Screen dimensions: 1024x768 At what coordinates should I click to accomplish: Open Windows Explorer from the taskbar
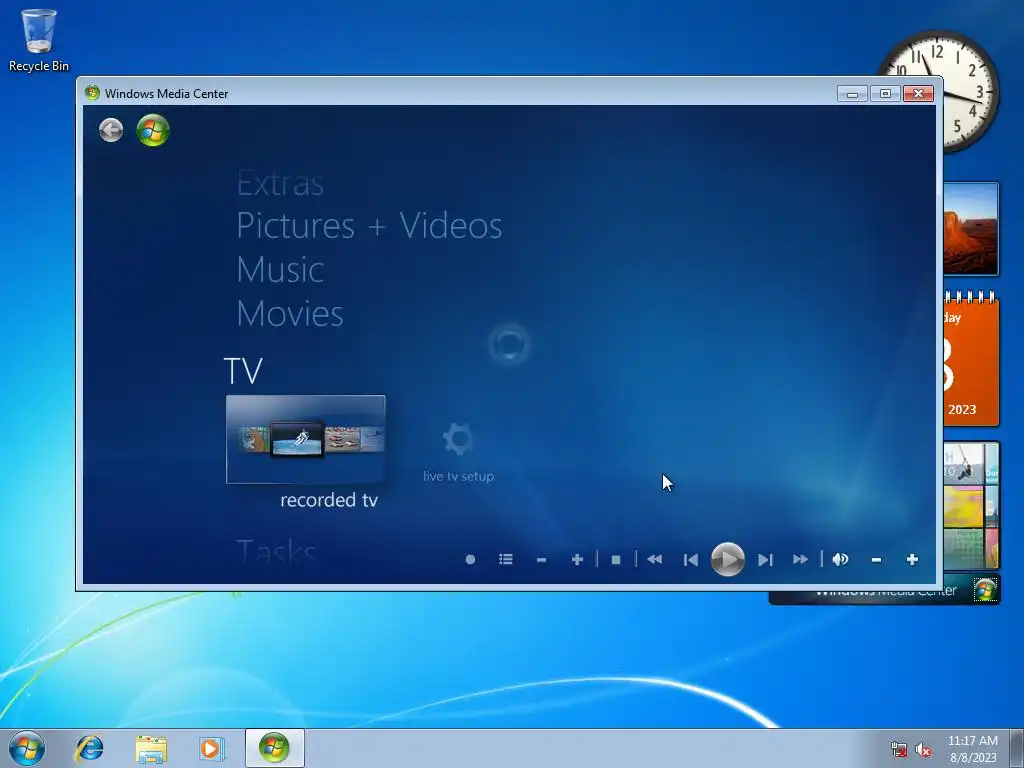pyautogui.click(x=151, y=748)
